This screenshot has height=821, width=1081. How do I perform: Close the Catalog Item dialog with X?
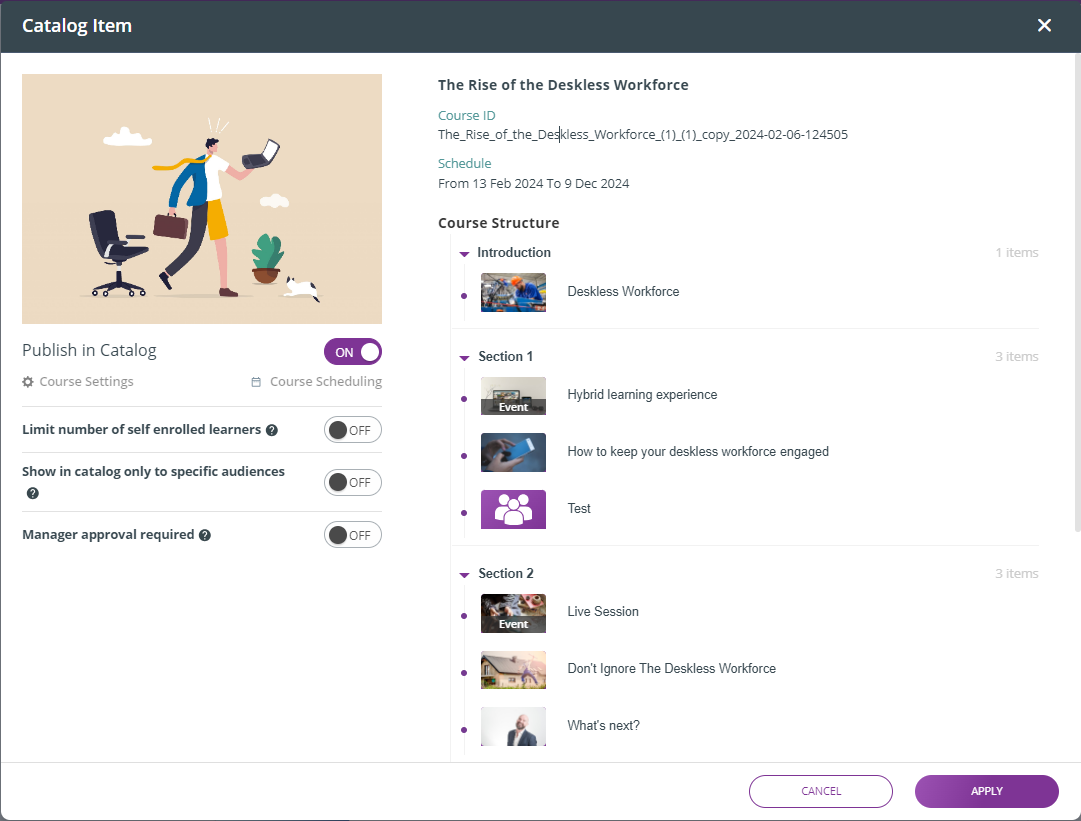click(x=1044, y=26)
